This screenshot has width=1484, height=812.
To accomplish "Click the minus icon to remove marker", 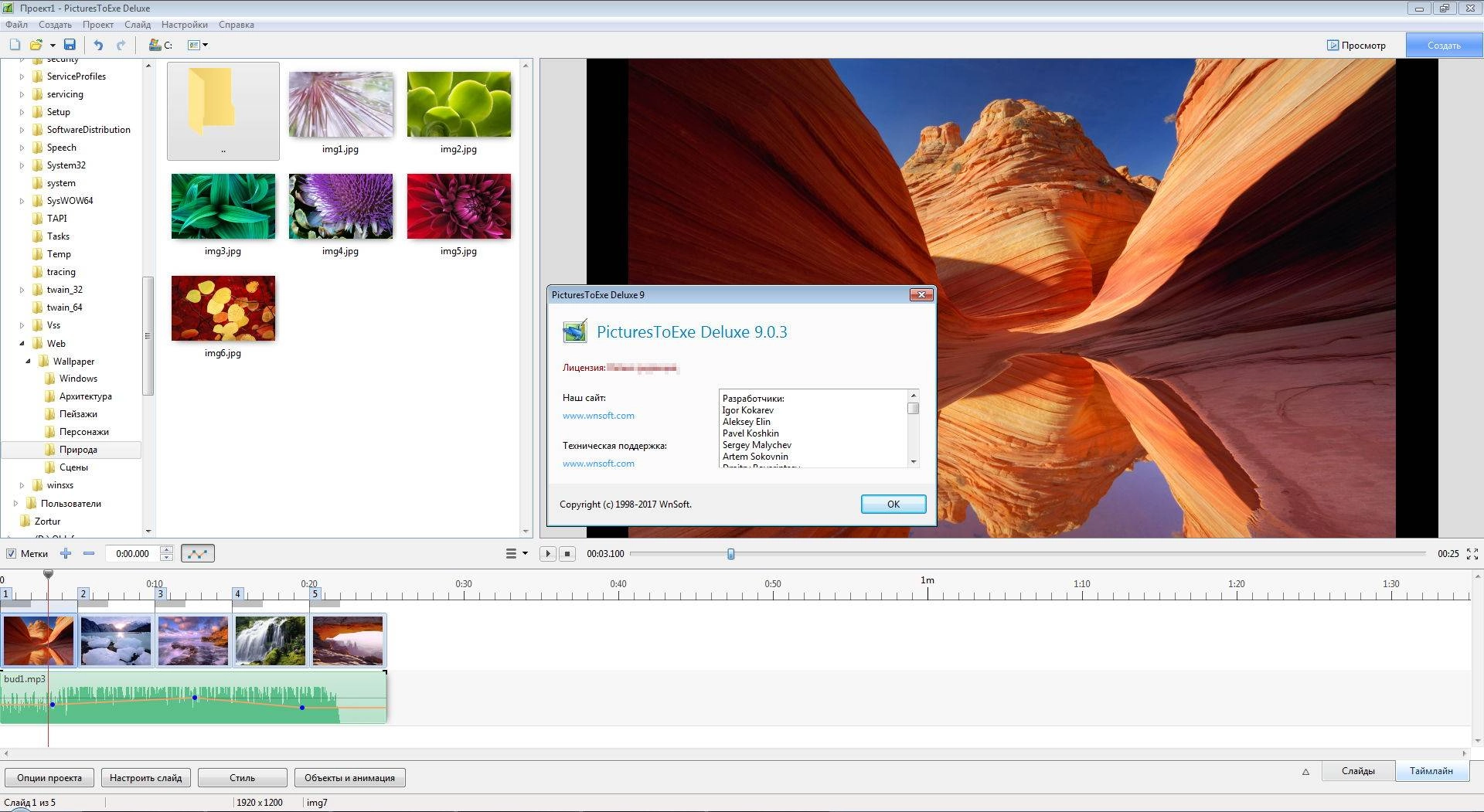I will click(x=89, y=553).
